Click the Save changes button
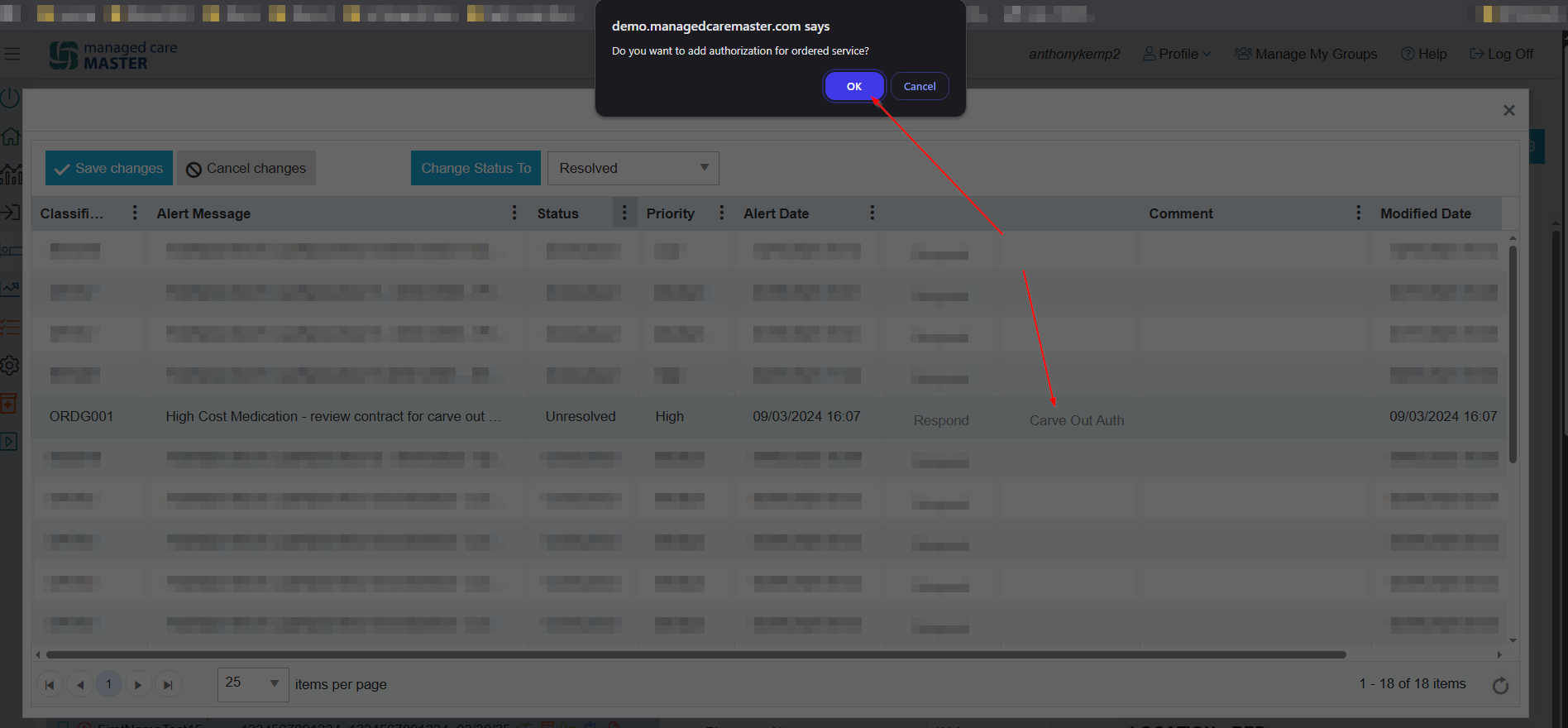The image size is (1568, 728). [x=109, y=168]
